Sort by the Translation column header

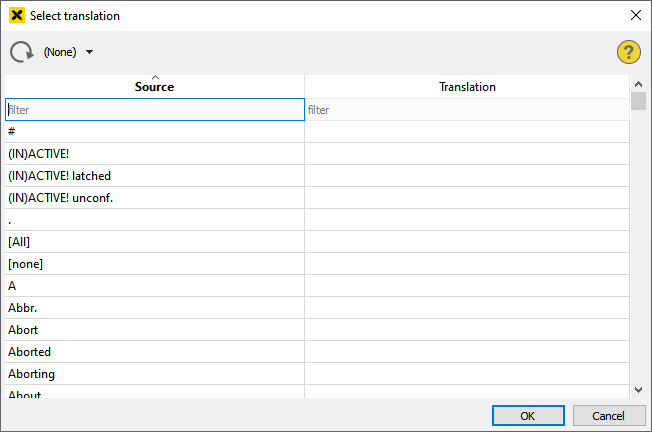tap(467, 86)
